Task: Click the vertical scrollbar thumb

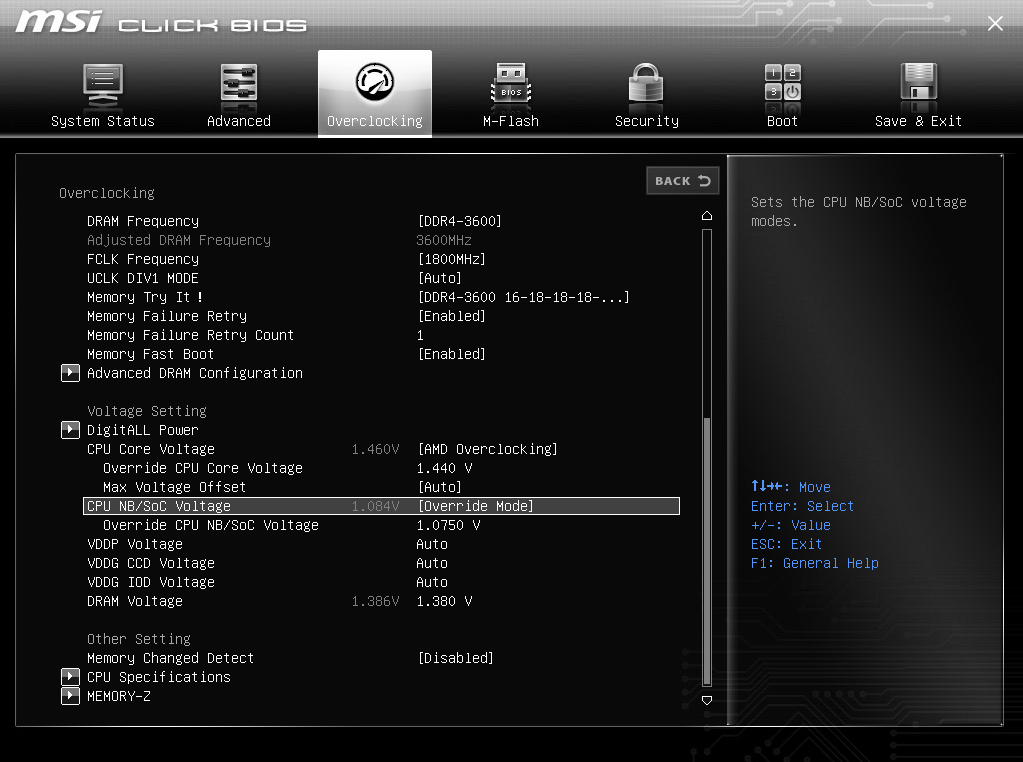Action: tap(707, 549)
